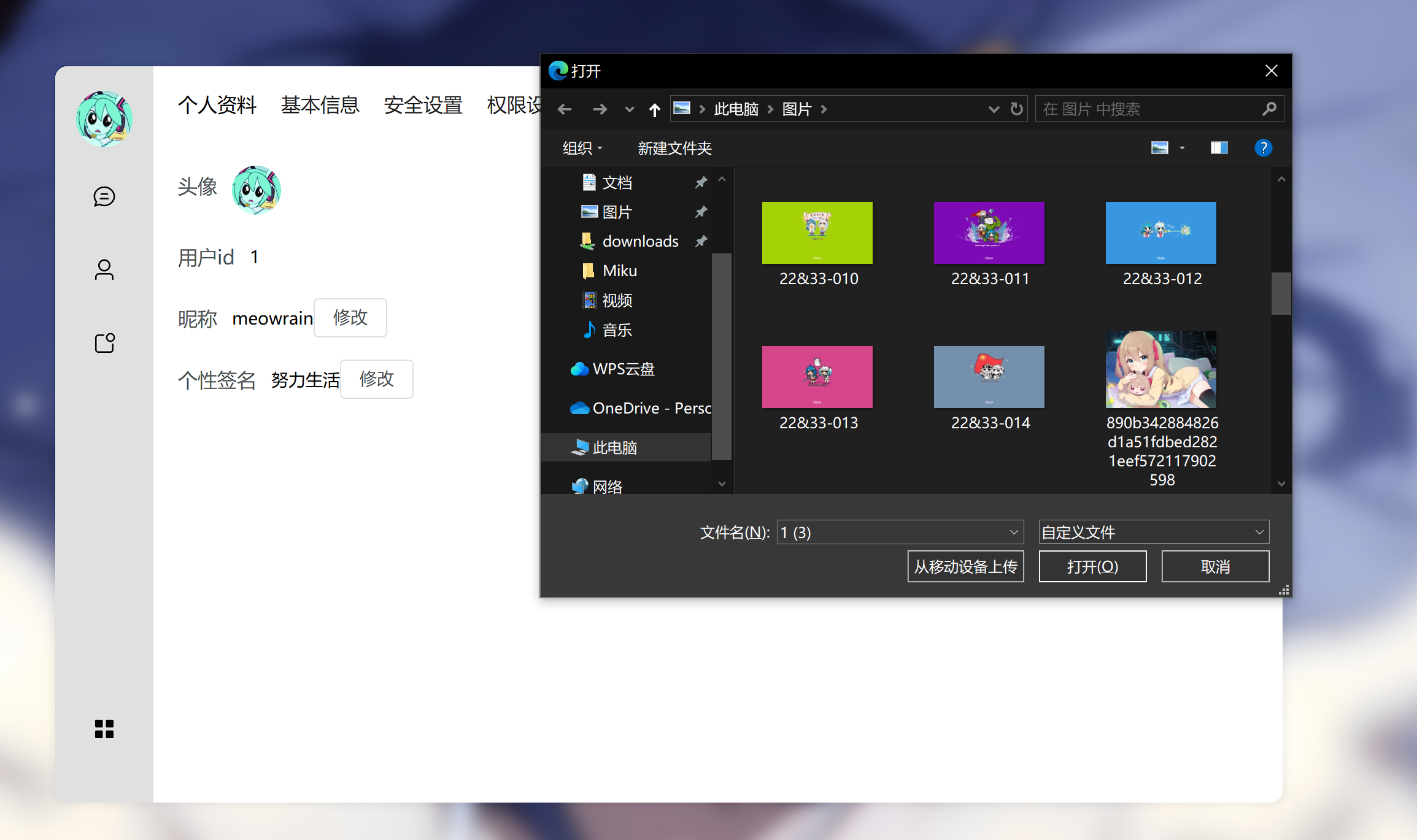1417x840 pixels.
Task: Select downloads folder in navigation tree
Action: click(x=640, y=241)
